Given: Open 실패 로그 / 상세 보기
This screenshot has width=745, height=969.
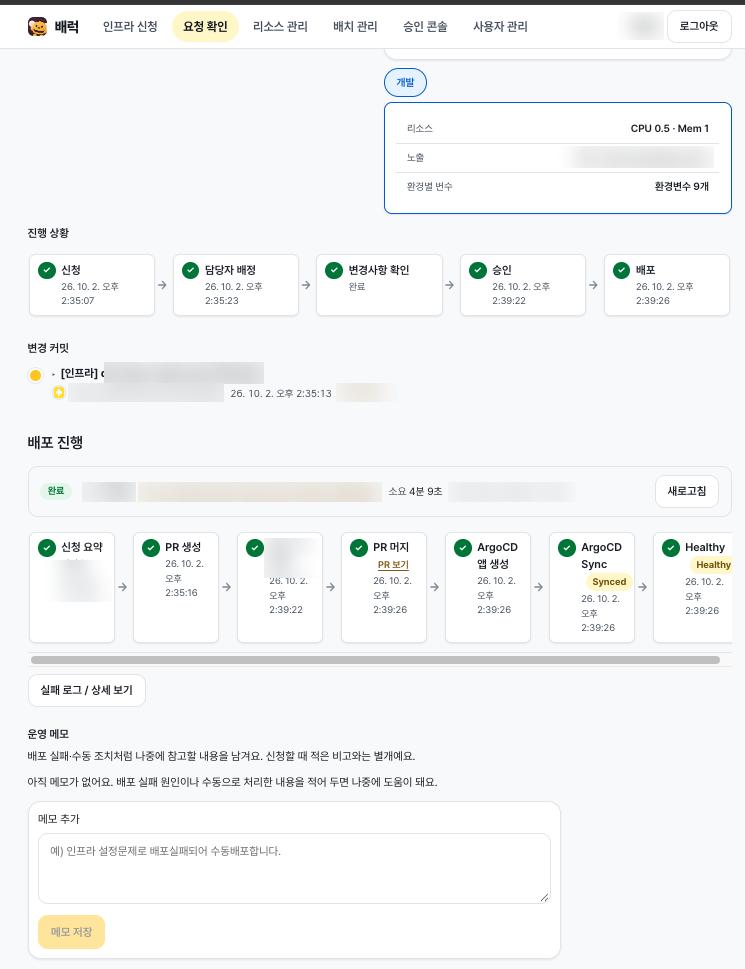Looking at the screenshot, I should (87, 690).
